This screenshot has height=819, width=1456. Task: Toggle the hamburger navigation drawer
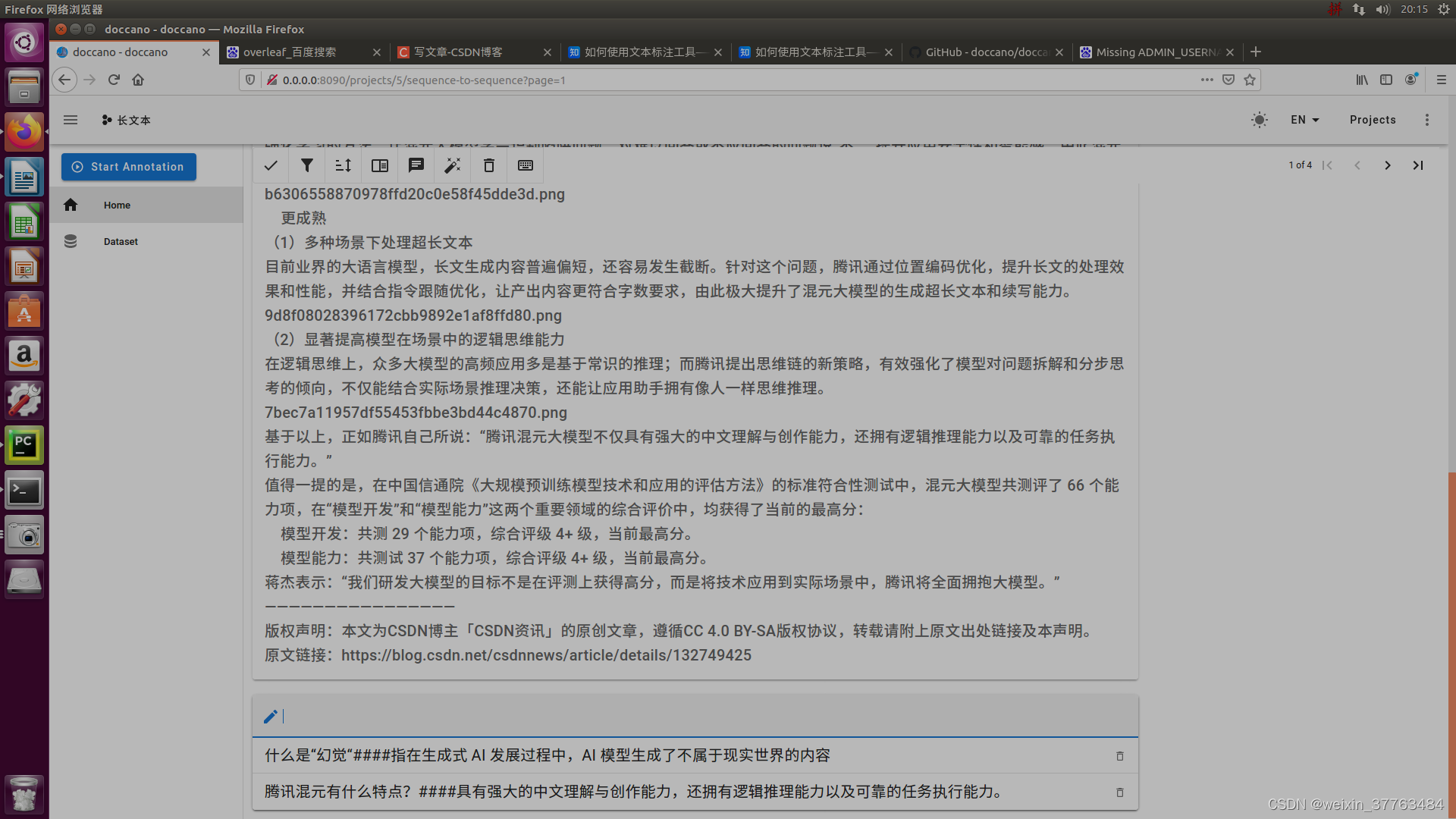(x=71, y=120)
